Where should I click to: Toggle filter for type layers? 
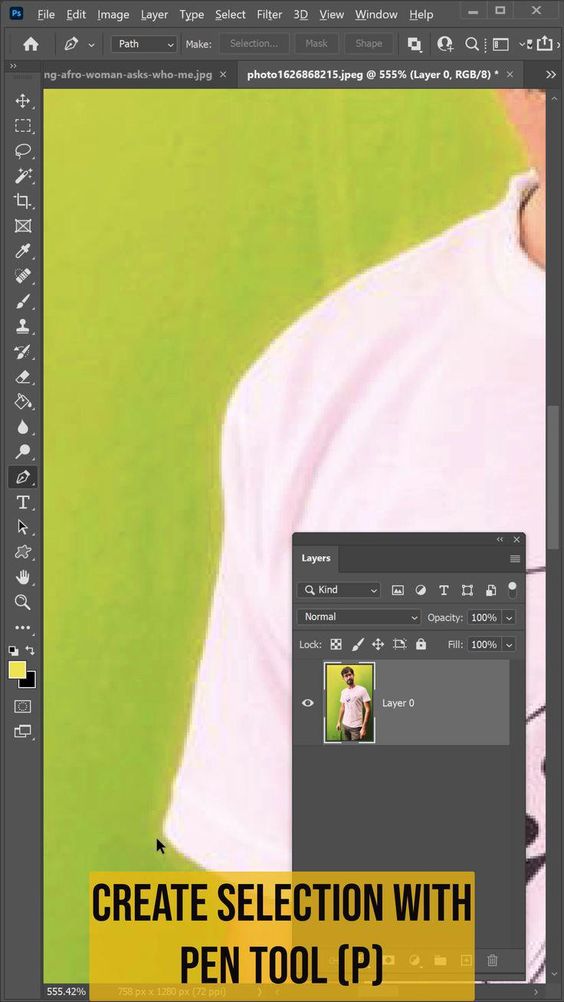[x=444, y=590]
